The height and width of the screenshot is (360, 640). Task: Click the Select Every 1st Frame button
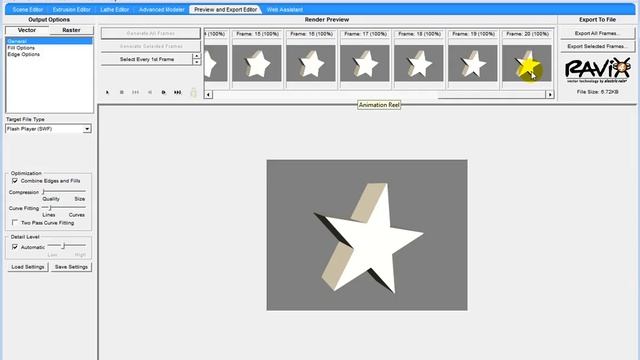[147, 59]
